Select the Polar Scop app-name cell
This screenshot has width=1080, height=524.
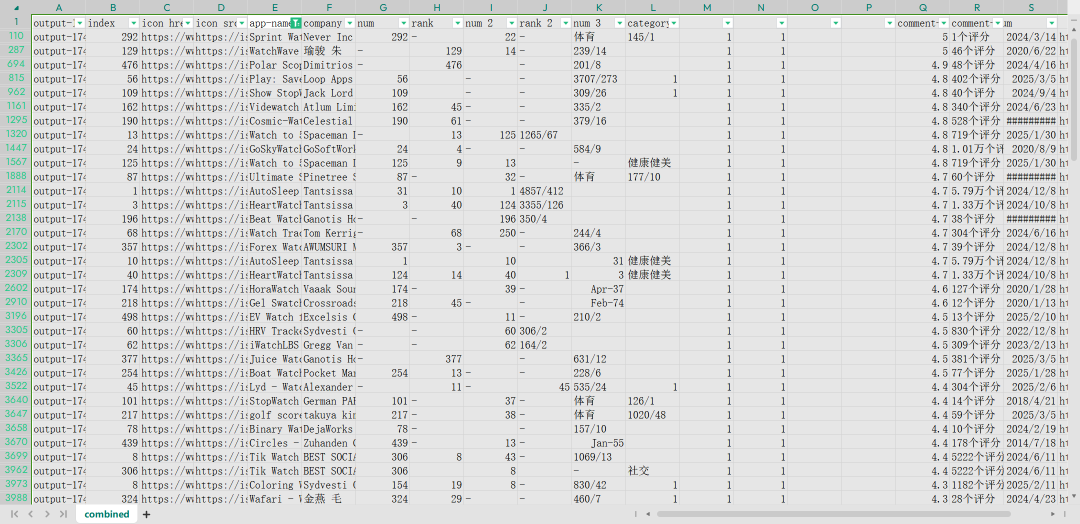(275, 65)
